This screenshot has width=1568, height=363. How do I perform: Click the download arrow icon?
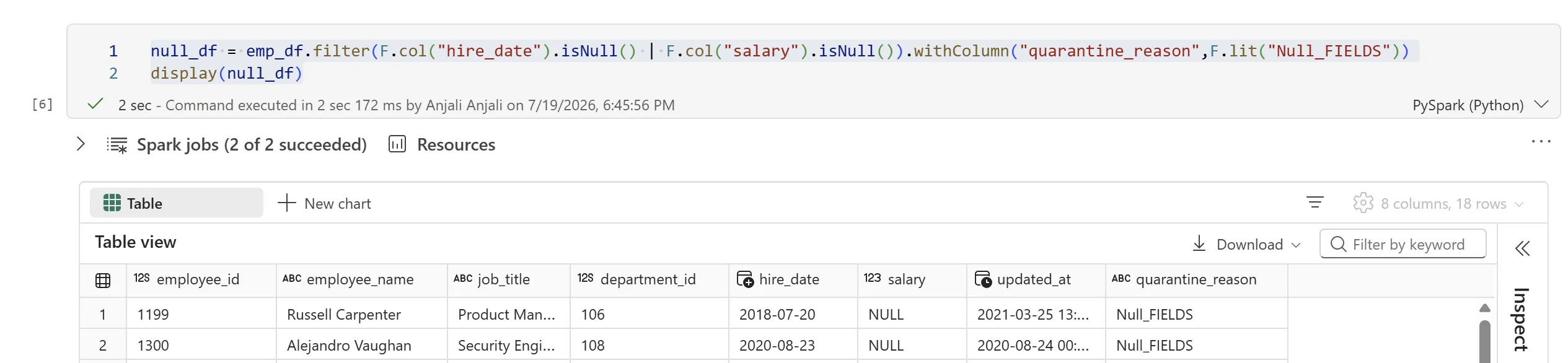click(1199, 243)
